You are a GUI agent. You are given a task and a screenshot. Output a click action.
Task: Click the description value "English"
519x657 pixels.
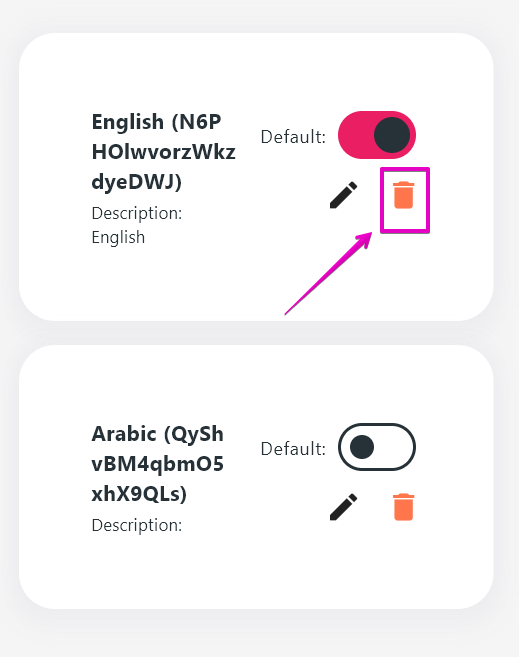coord(118,238)
